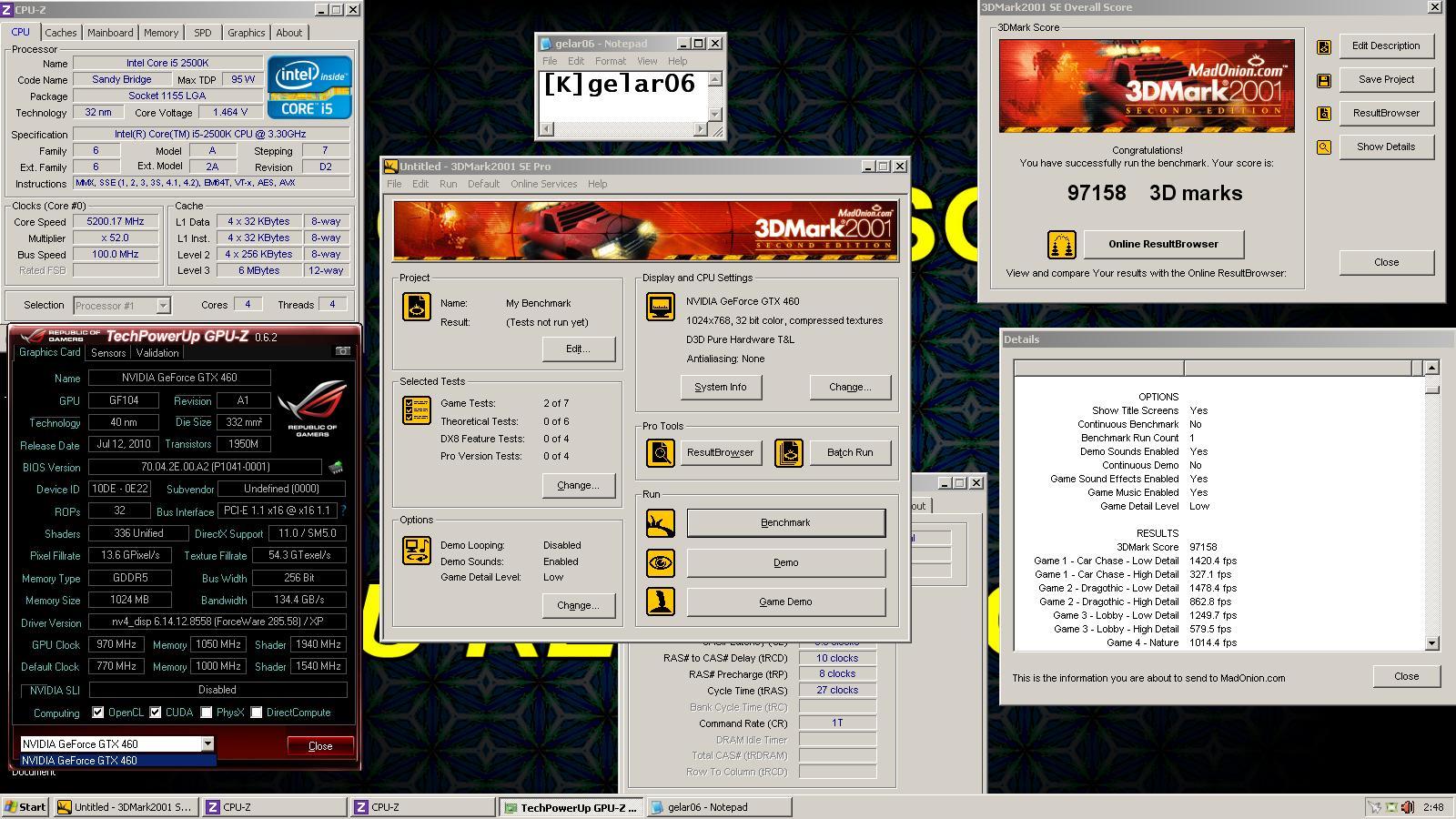The height and width of the screenshot is (819, 1456).
Task: Open the Online Services menu
Action: pos(544,184)
